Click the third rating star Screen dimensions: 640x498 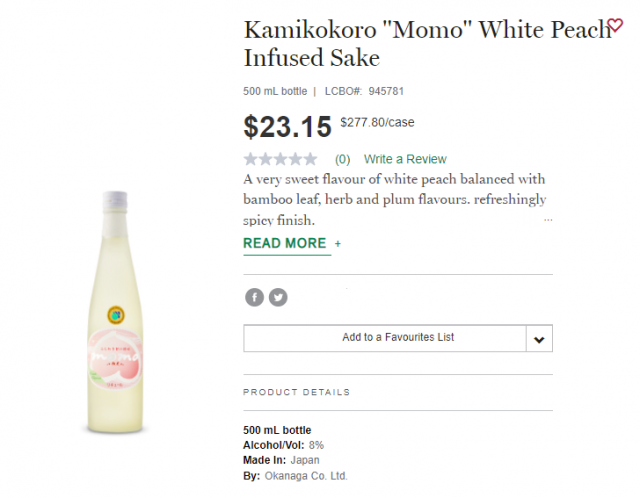click(281, 159)
